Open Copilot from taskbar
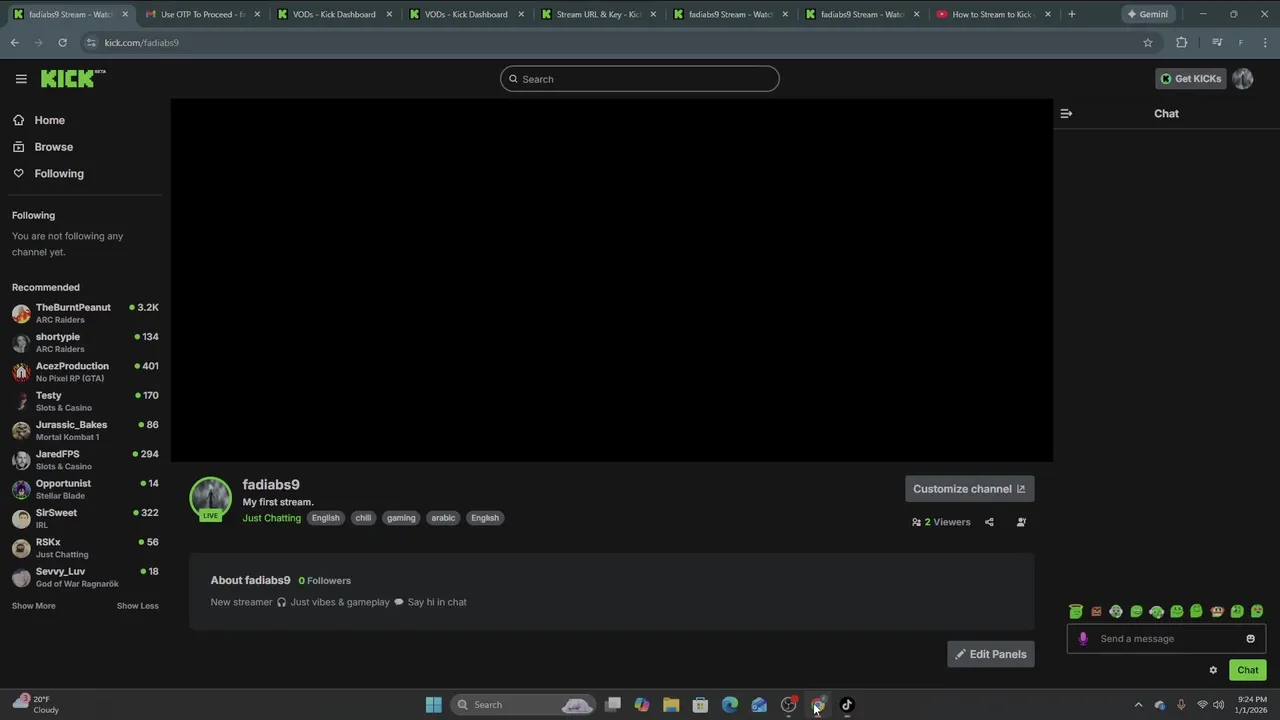 (x=642, y=705)
